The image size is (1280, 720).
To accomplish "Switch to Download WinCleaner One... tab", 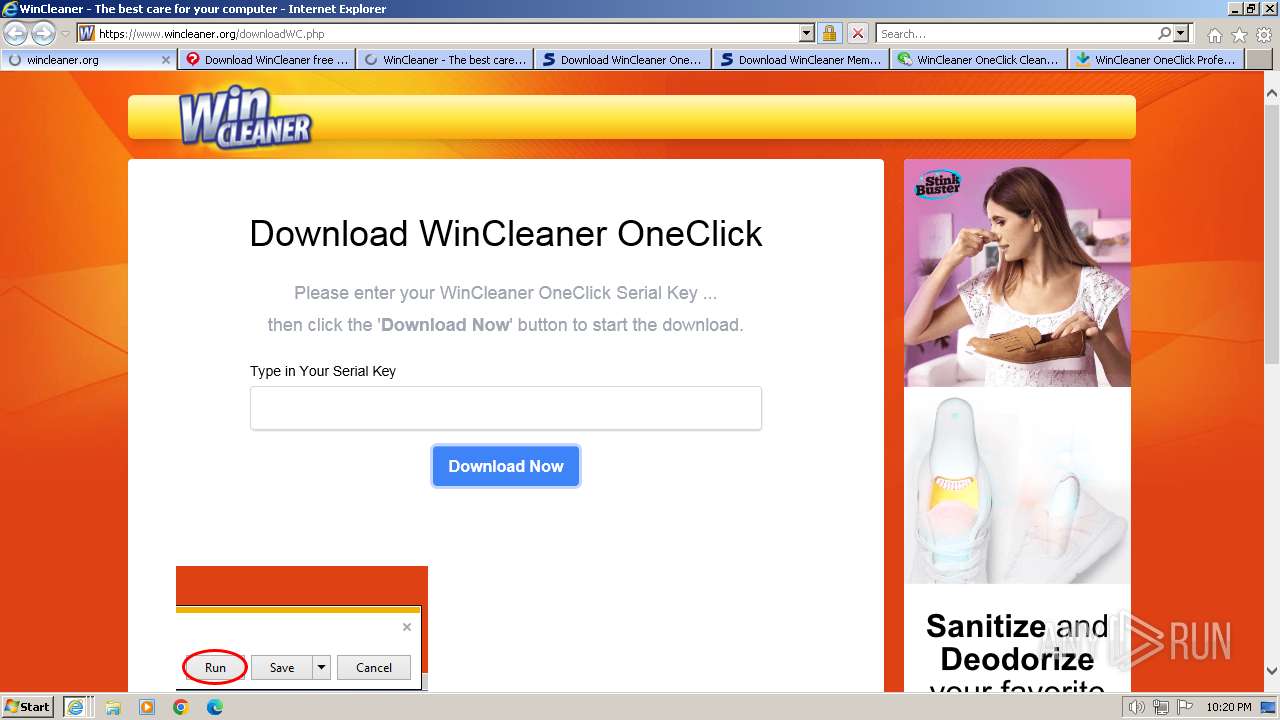I will click(623, 60).
